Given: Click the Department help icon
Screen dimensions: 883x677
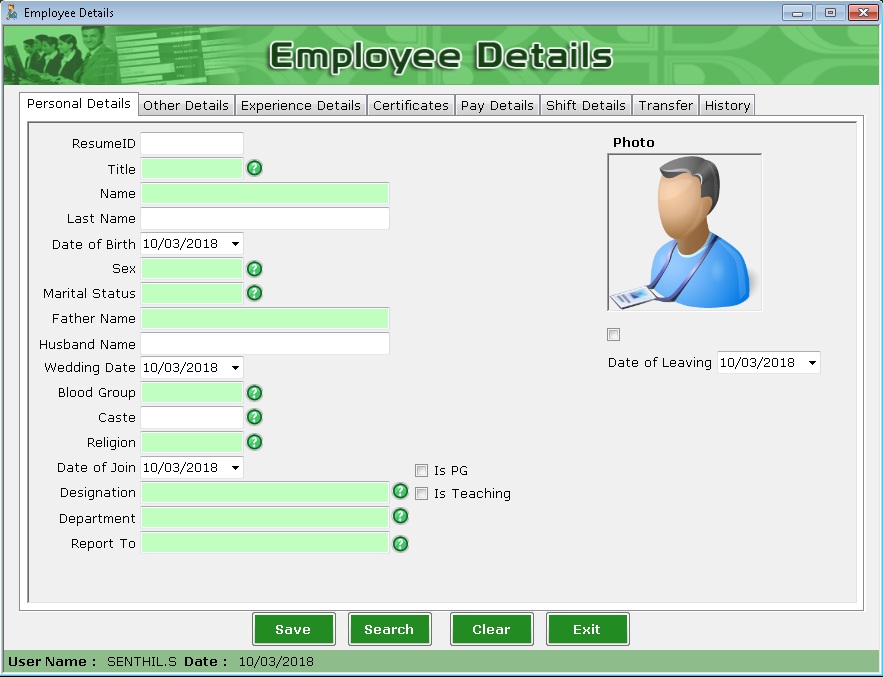Looking at the screenshot, I should tap(400, 517).
